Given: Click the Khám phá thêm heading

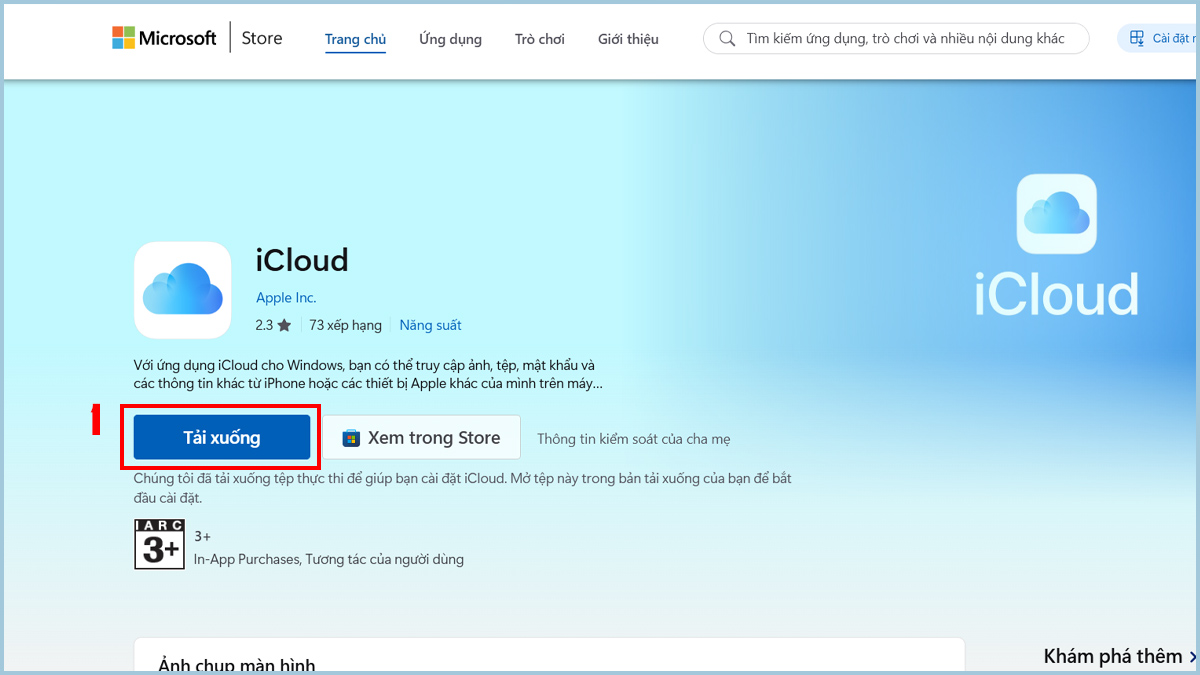Looking at the screenshot, I should tap(1113, 657).
